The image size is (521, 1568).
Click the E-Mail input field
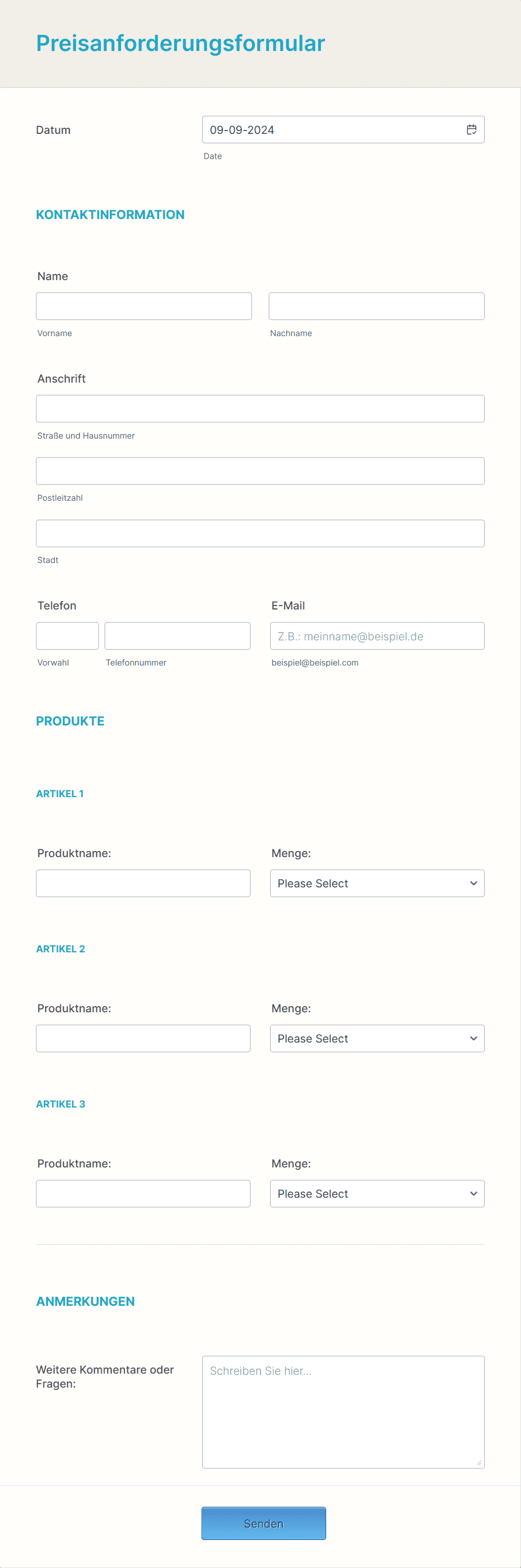[x=377, y=635]
